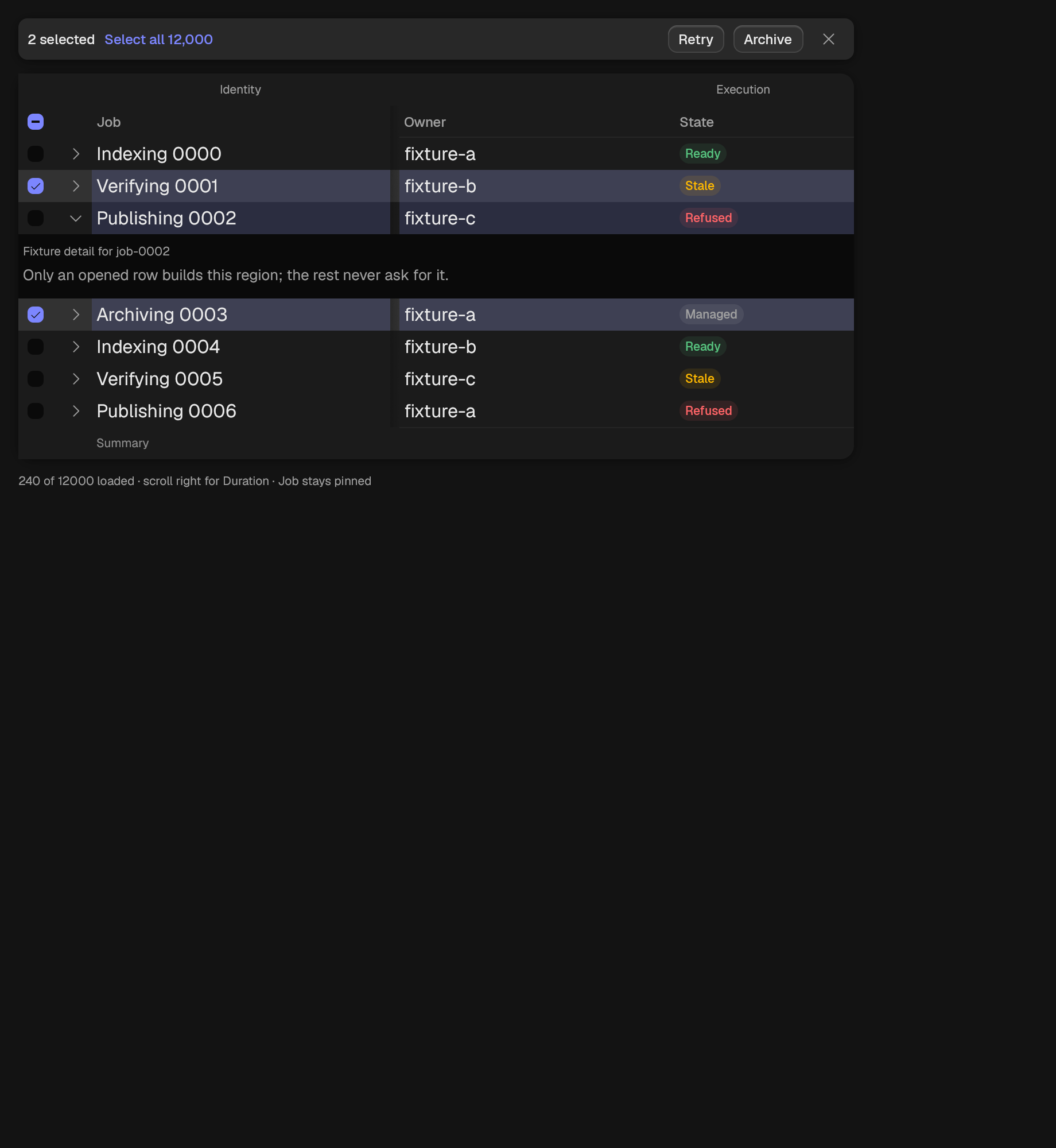Image resolution: width=1056 pixels, height=1148 pixels.
Task: Uncheck the Verifying 0001 checkbox
Action: click(x=36, y=186)
